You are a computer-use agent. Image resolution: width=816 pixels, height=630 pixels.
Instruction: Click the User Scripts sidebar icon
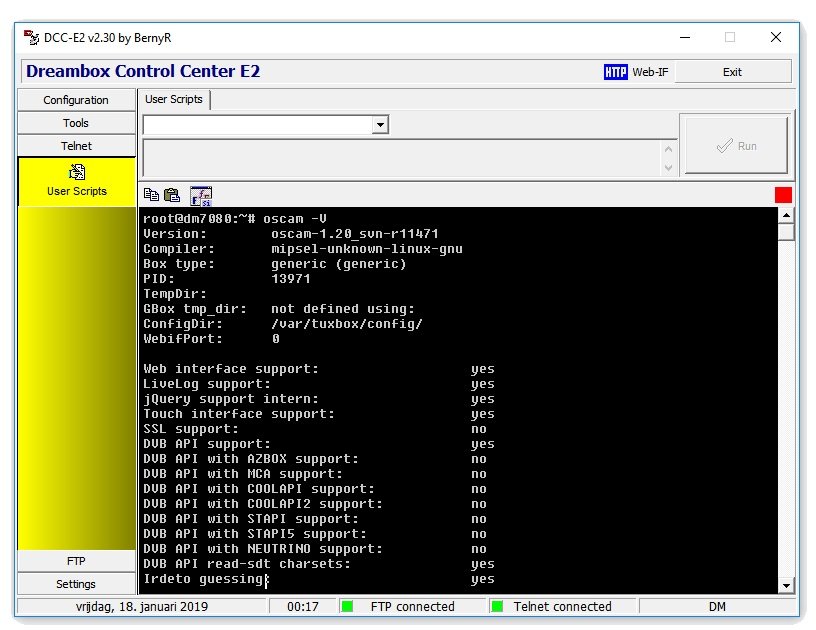77,172
